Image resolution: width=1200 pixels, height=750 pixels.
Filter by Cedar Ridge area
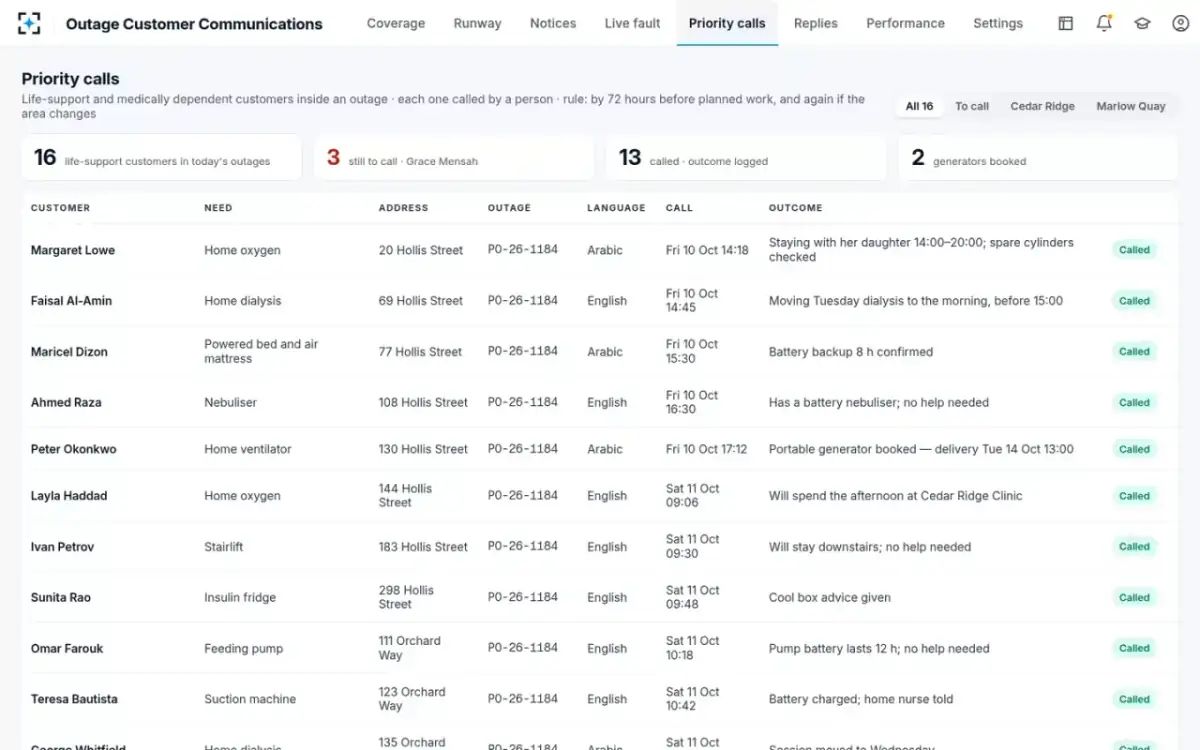[x=1043, y=106]
